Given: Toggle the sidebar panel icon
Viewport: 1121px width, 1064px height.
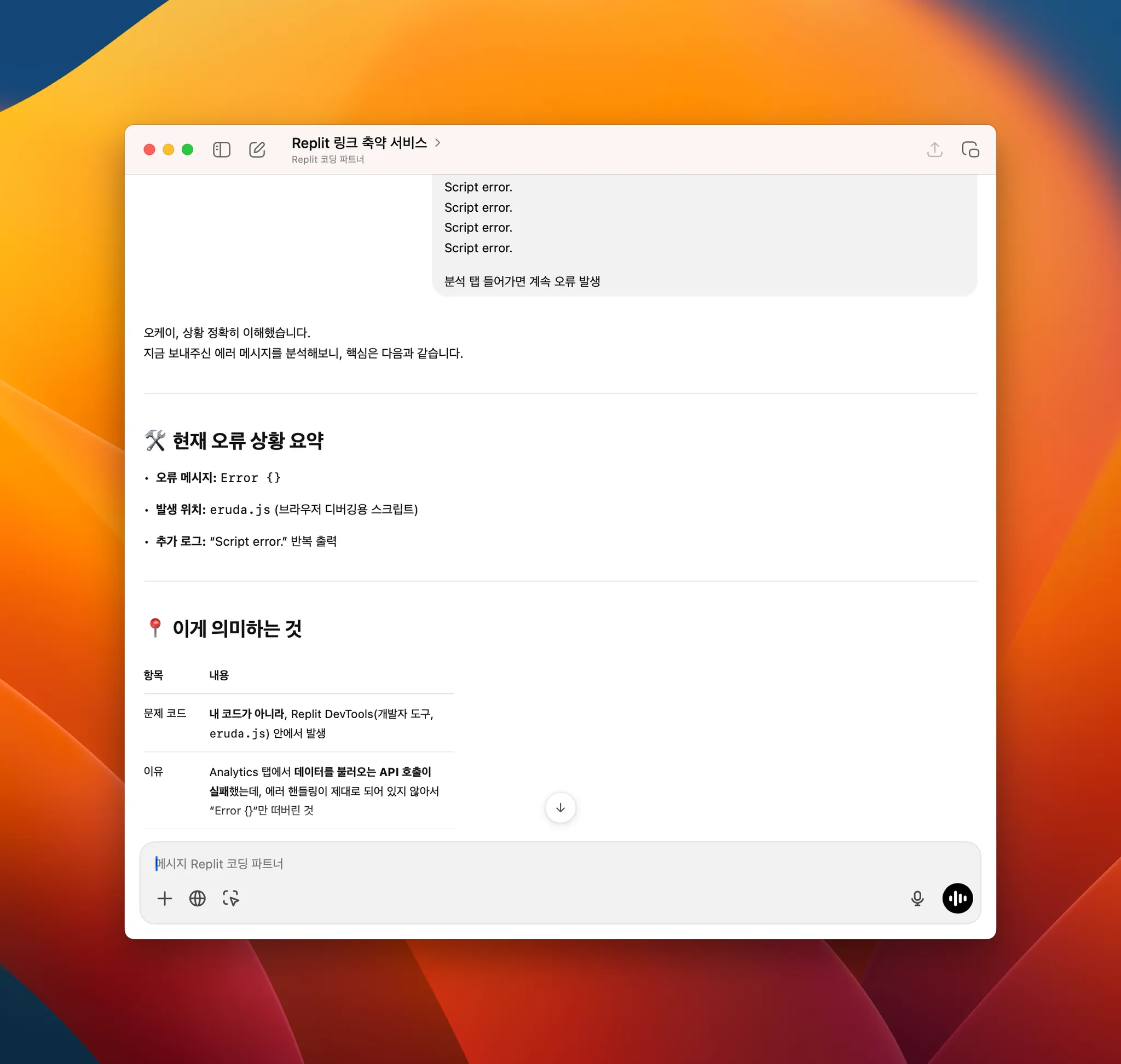Looking at the screenshot, I should click(x=221, y=150).
